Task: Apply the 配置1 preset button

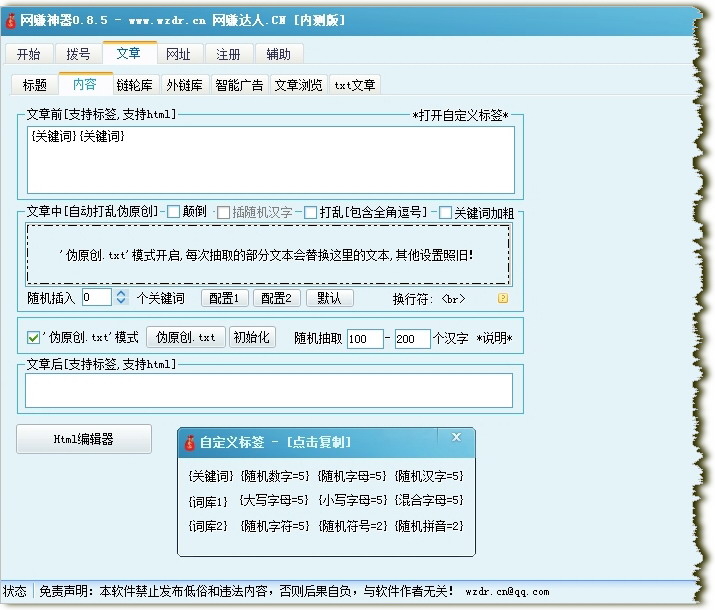Action: click(x=224, y=298)
